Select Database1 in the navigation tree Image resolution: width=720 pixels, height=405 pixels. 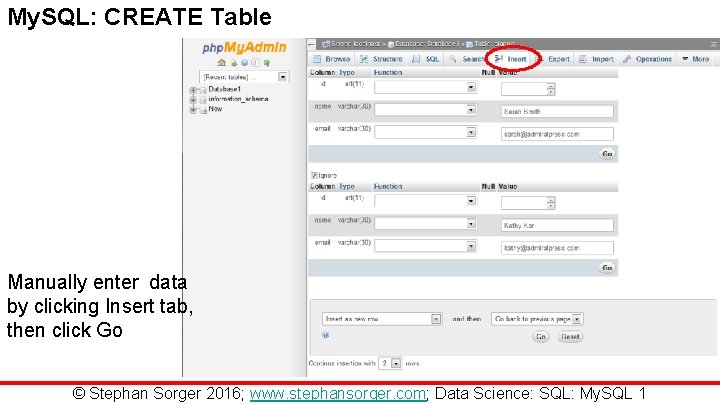(x=224, y=89)
